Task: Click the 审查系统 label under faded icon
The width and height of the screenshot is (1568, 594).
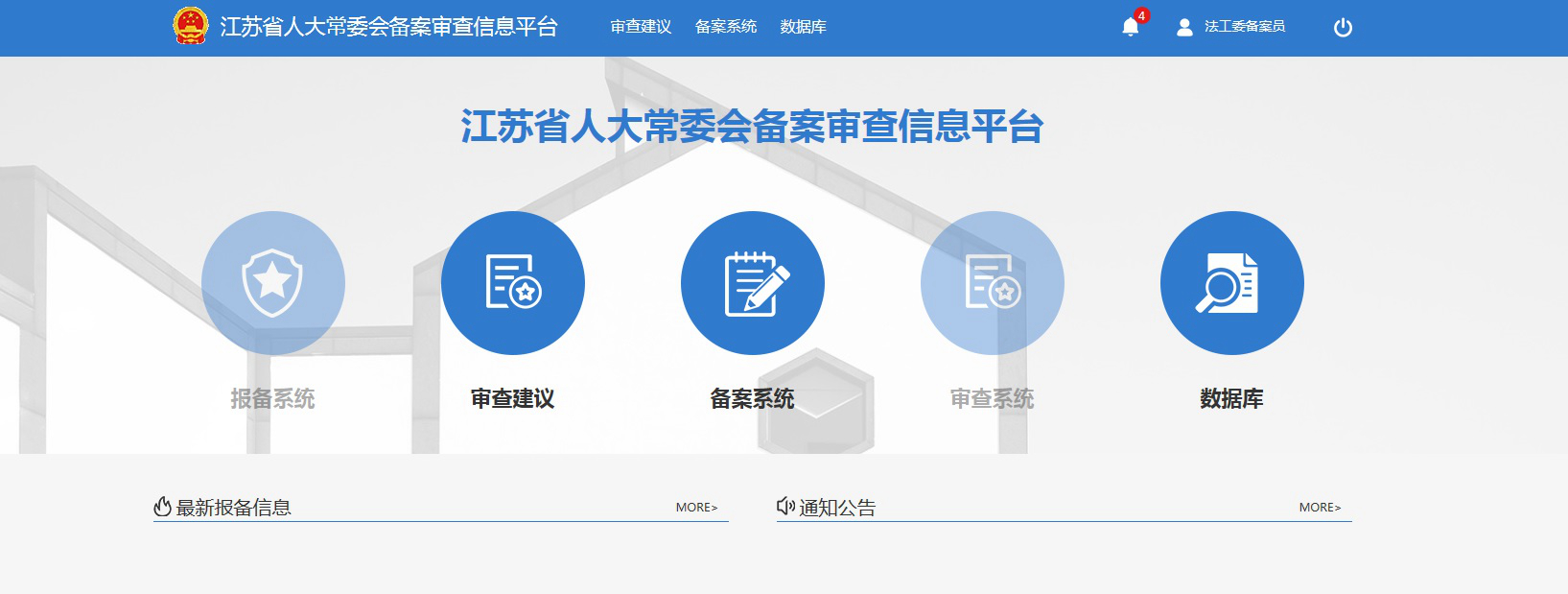Action: point(993,398)
